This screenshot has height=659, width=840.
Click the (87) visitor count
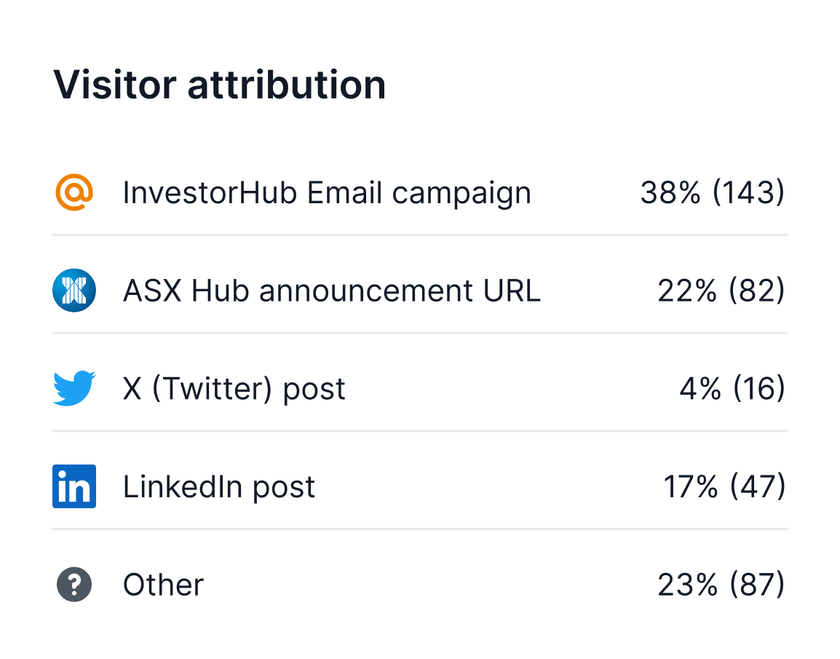756,584
